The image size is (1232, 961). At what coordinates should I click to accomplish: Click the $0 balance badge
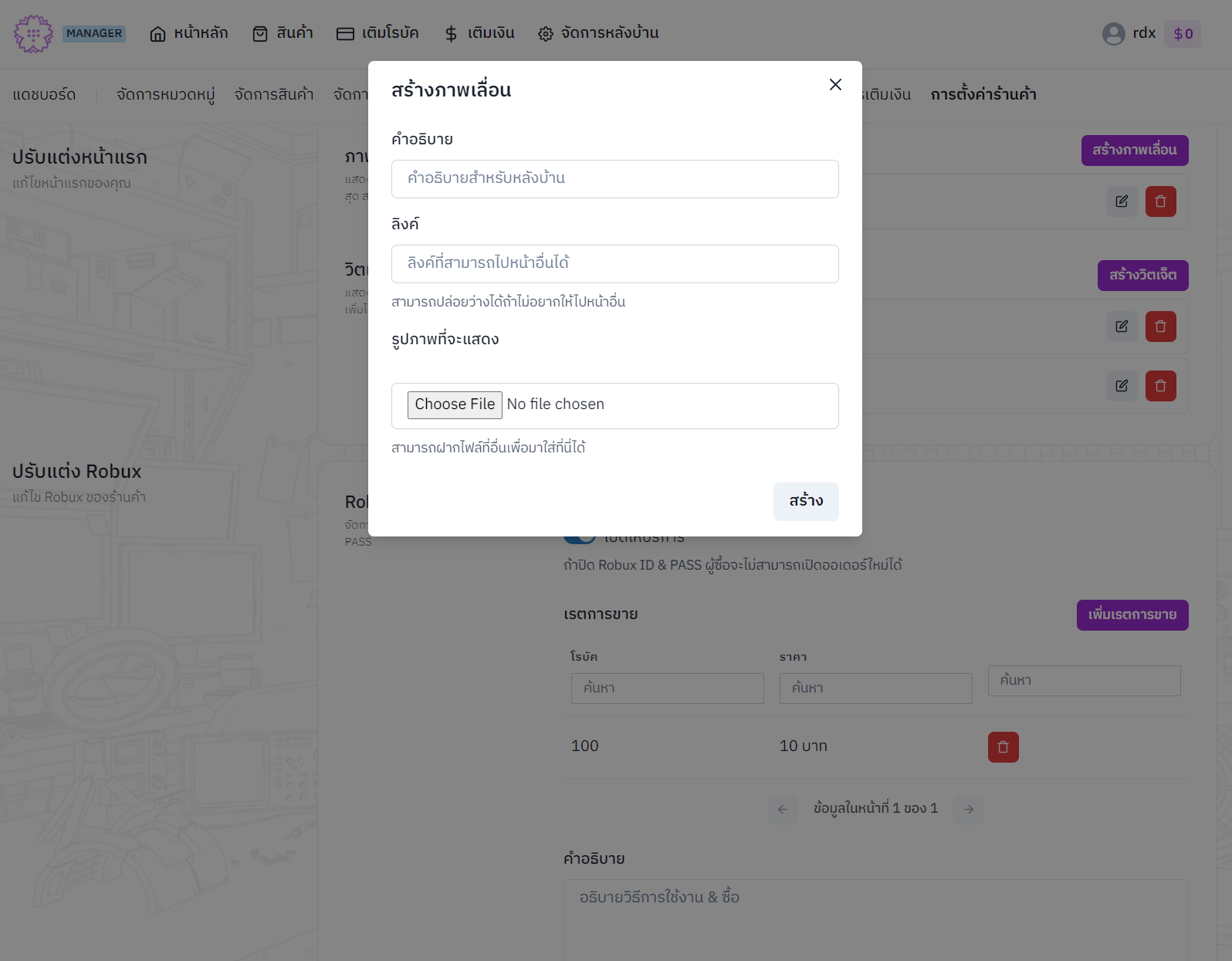point(1183,34)
